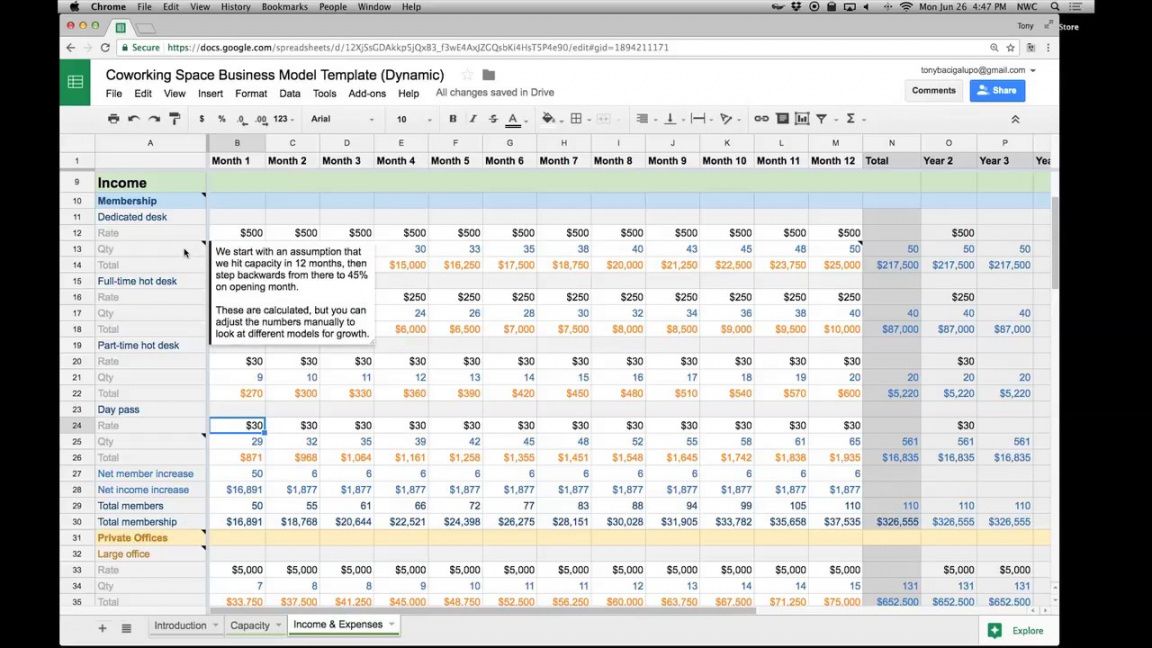Click the add sheet plus icon
Viewport: 1152px width, 648px height.
[102, 628]
